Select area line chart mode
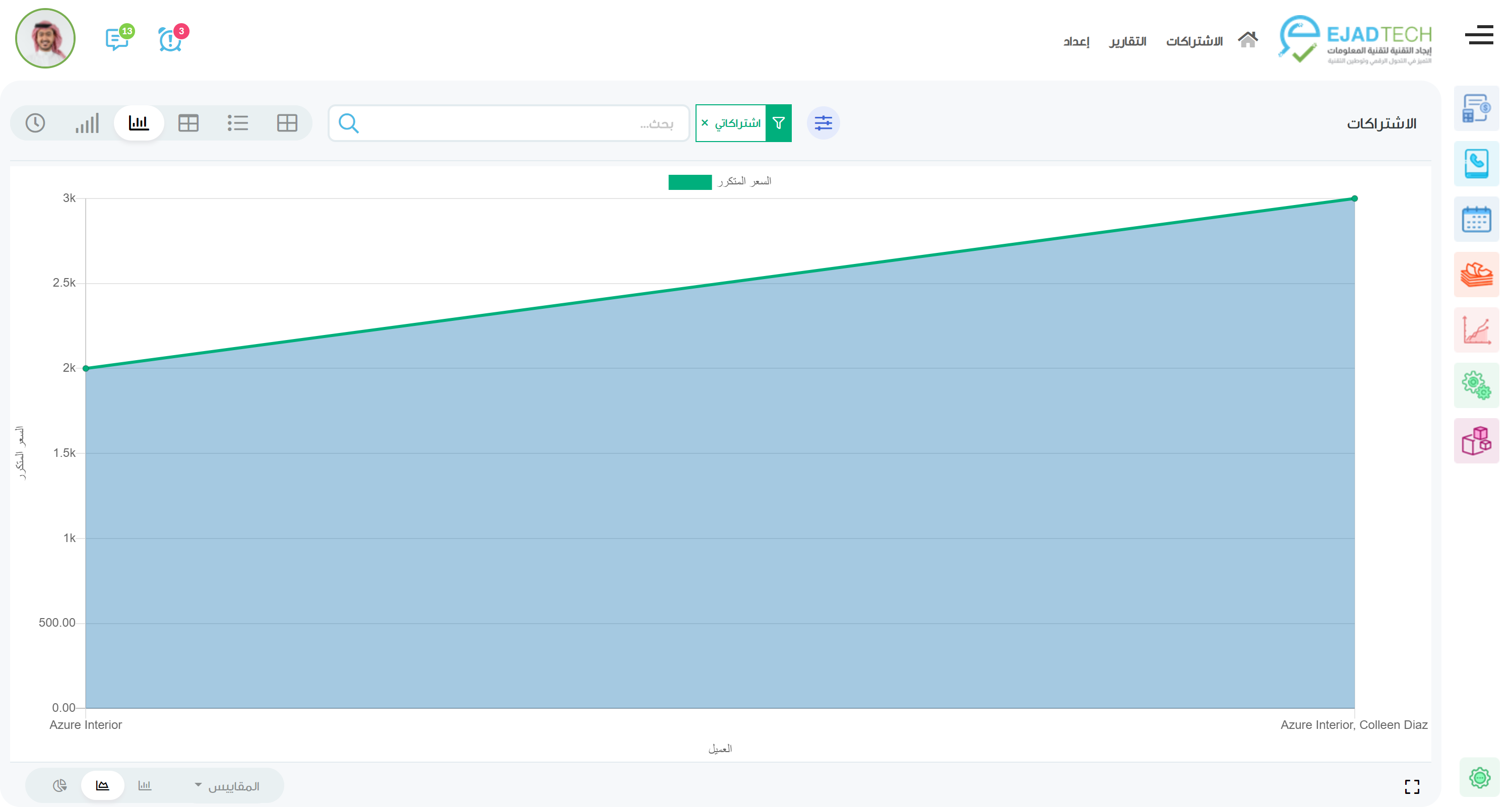Viewport: 1512px width, 807px height. [103, 785]
